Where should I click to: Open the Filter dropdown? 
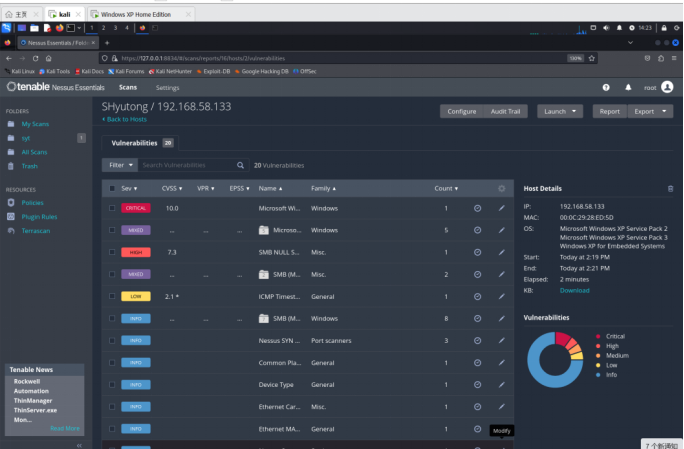pyautogui.click(x=120, y=165)
